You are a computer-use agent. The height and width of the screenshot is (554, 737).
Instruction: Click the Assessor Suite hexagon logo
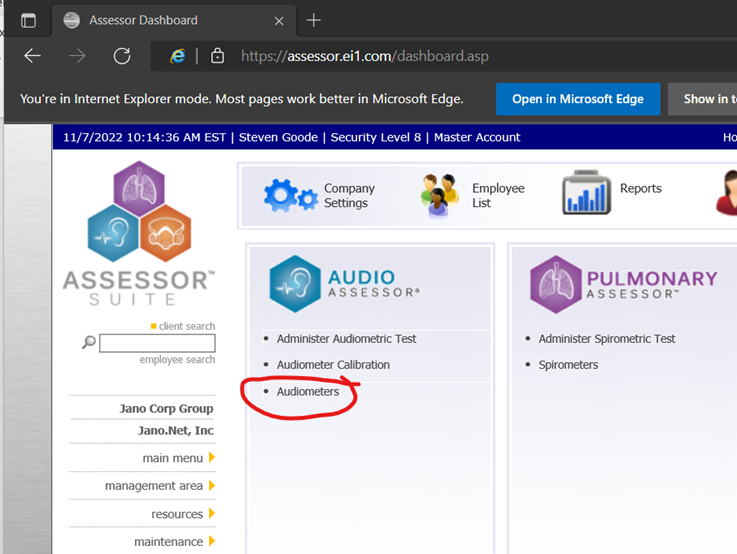pyautogui.click(x=139, y=211)
